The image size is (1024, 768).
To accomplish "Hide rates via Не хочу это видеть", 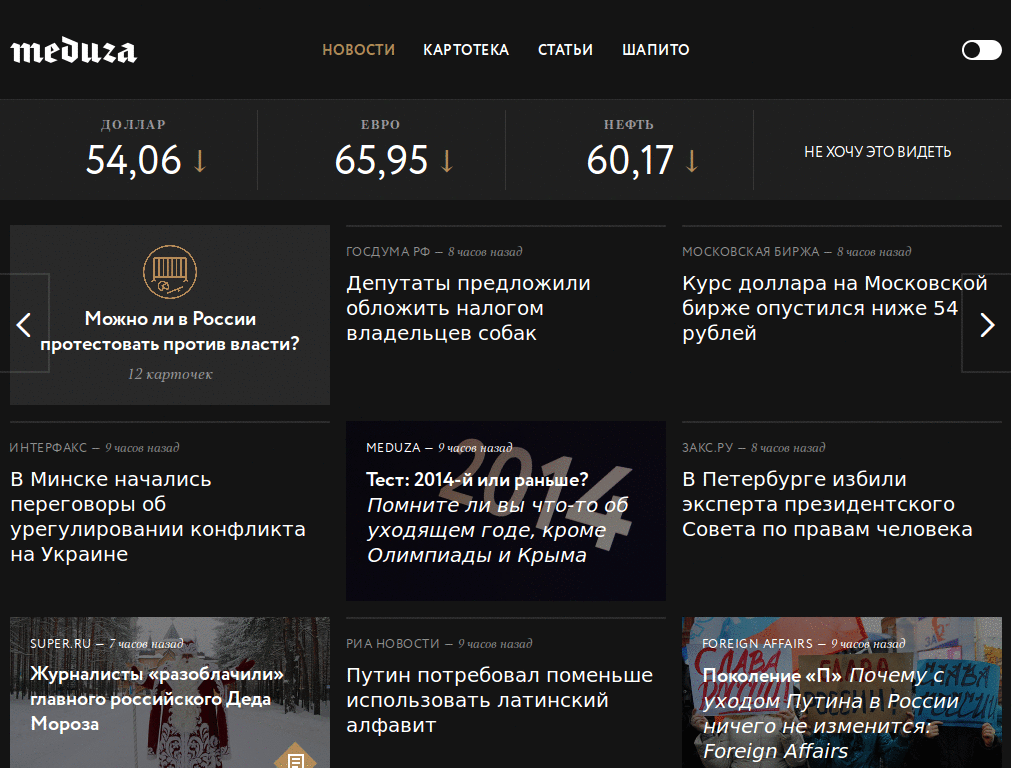I will [877, 152].
